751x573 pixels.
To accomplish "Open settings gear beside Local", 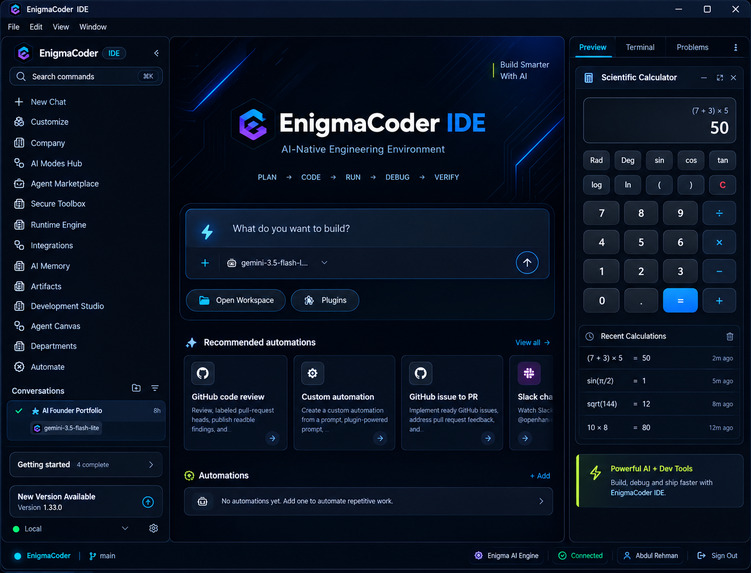I will click(153, 528).
